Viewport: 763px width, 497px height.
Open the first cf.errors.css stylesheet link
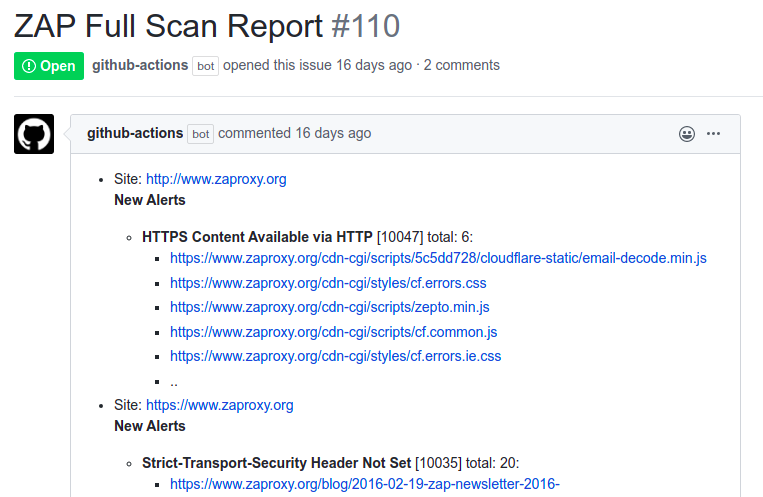coord(328,283)
